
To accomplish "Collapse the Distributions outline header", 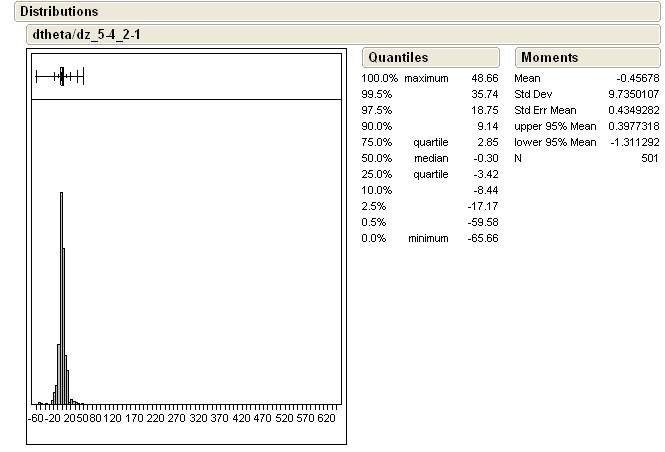I will 59,11.
